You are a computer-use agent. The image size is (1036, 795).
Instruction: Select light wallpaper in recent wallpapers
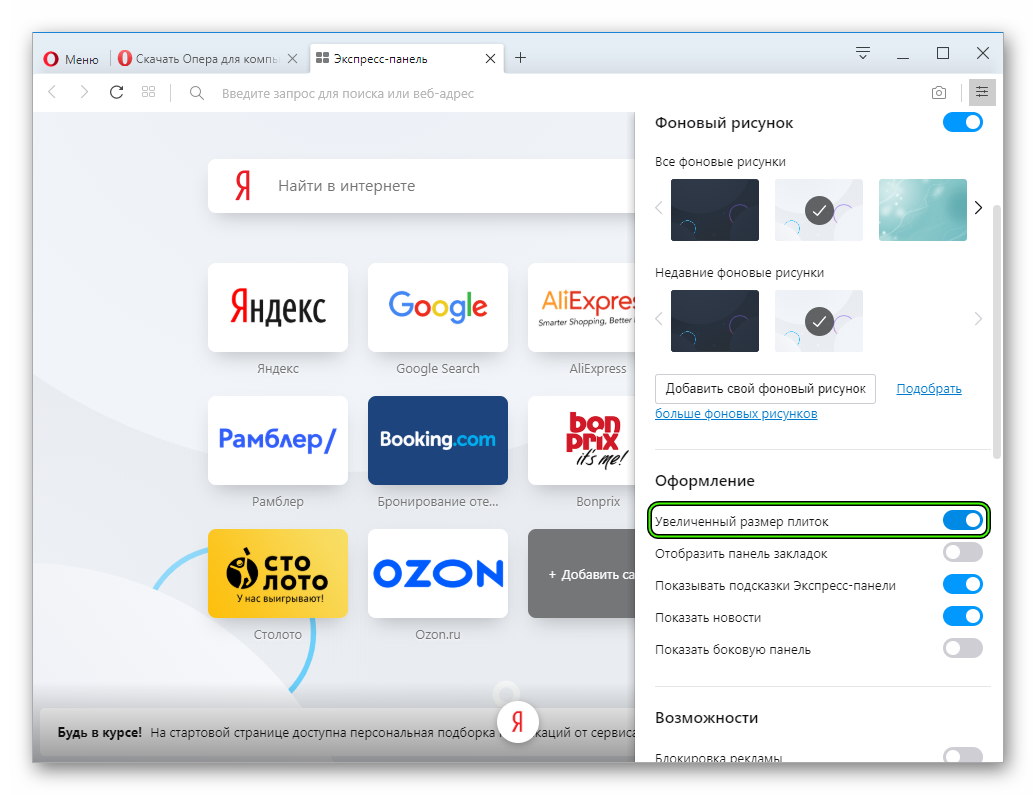[819, 321]
